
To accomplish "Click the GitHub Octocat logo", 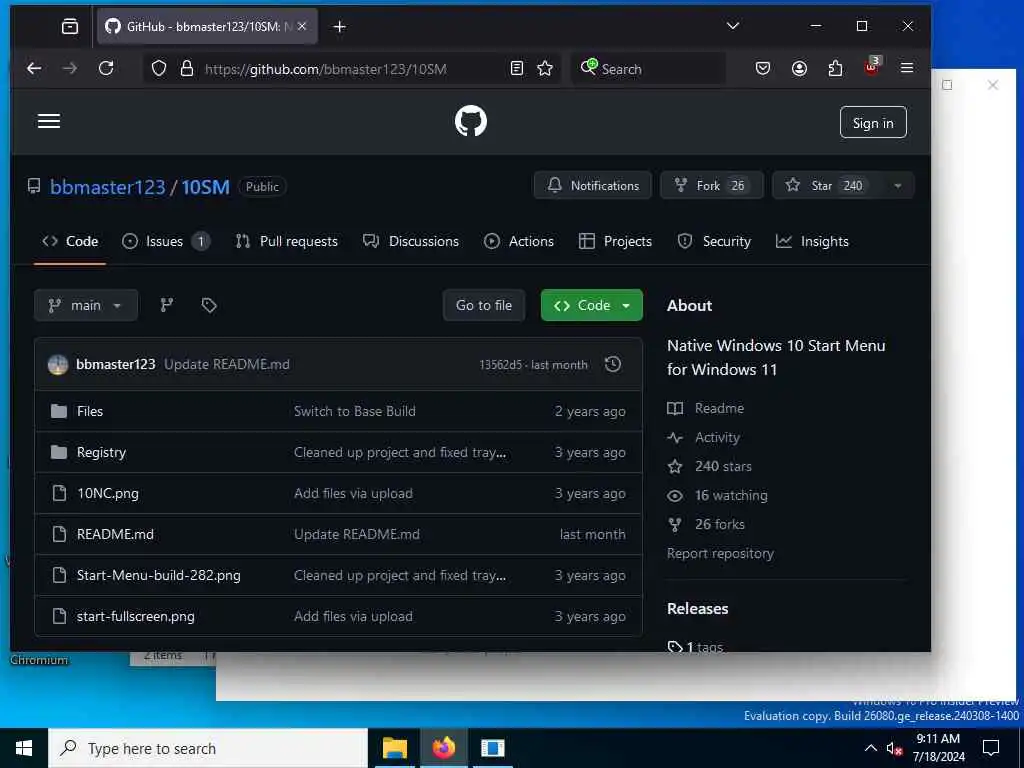I will click(470, 121).
